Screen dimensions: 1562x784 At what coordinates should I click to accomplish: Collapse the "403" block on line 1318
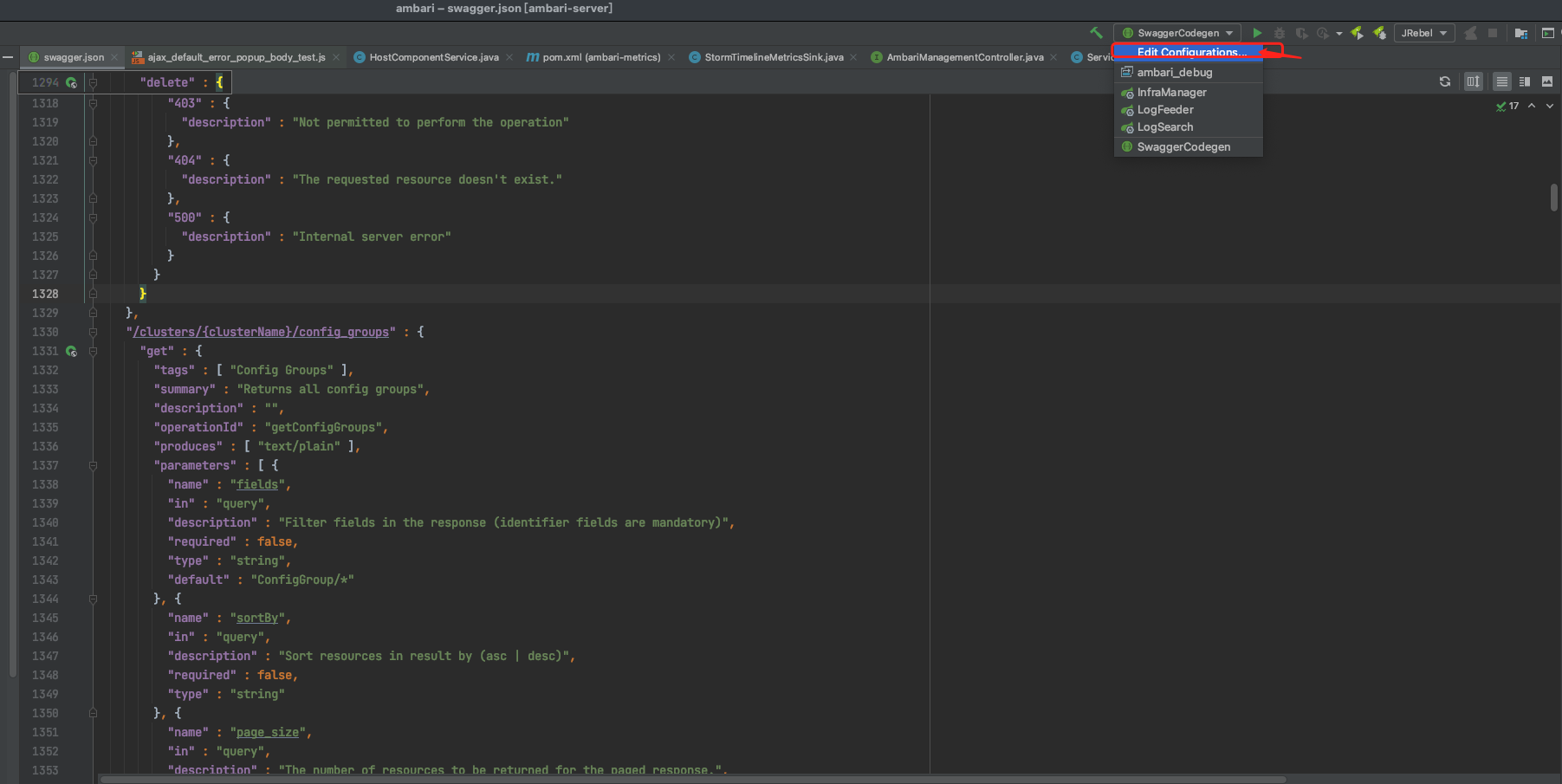pos(93,103)
